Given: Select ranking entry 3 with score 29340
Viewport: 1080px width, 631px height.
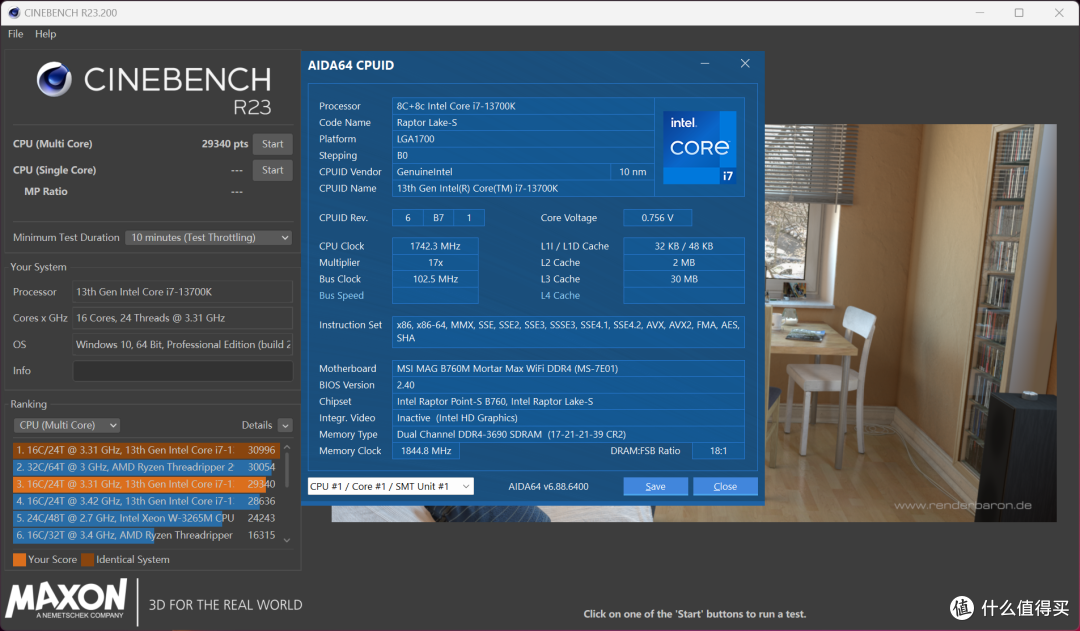Looking at the screenshot, I should [x=146, y=484].
